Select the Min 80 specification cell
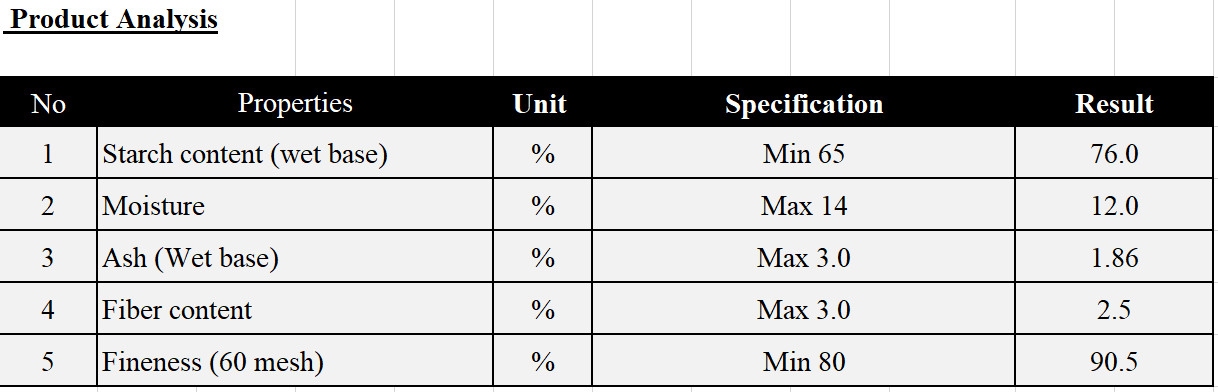This screenshot has width=1218, height=392. coord(804,361)
